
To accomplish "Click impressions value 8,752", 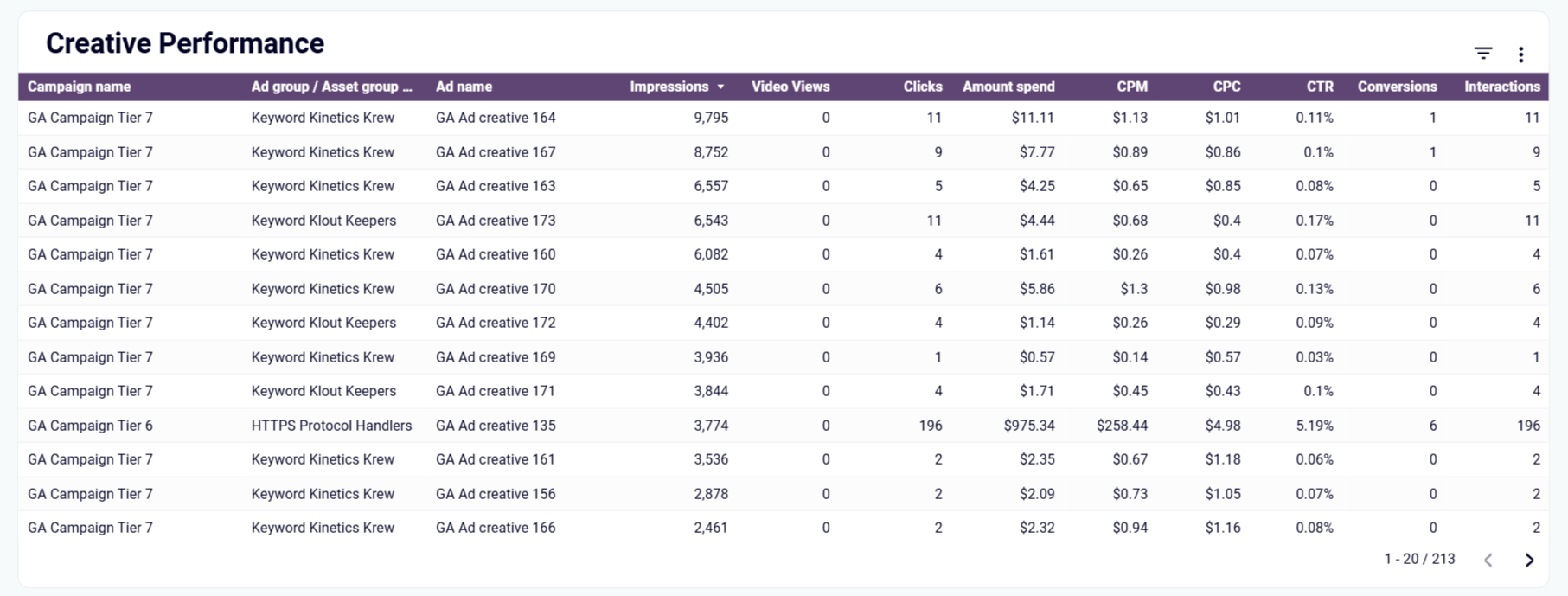I will click(711, 152).
